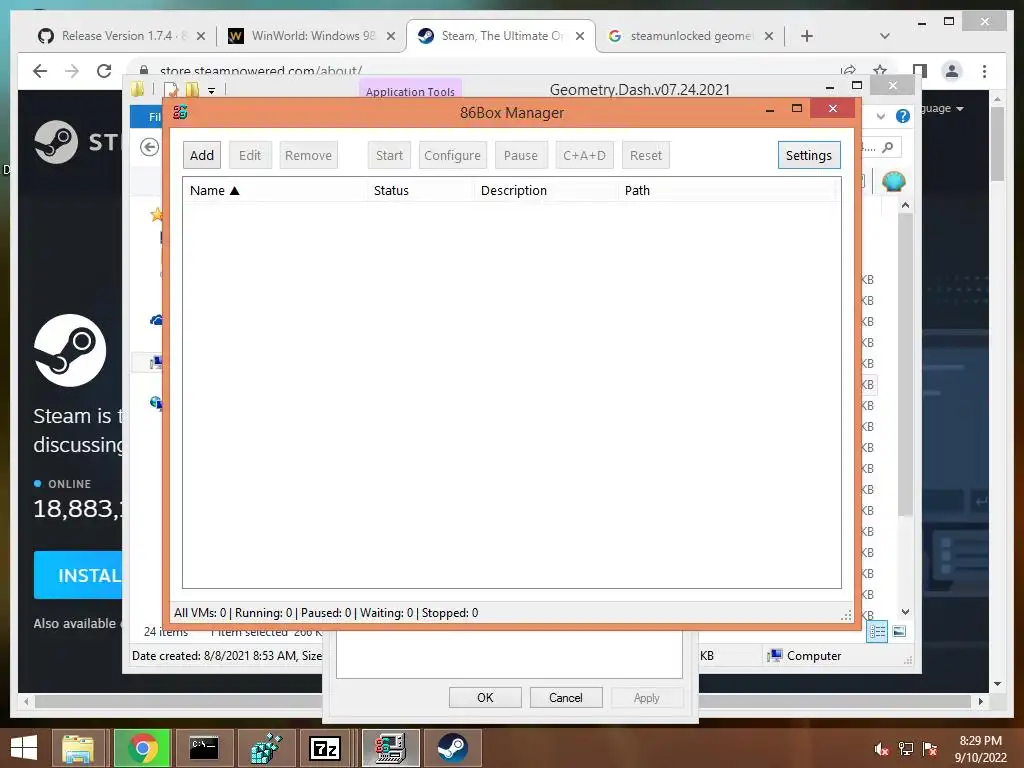
Task: Click the Path column header
Action: pyautogui.click(x=637, y=191)
